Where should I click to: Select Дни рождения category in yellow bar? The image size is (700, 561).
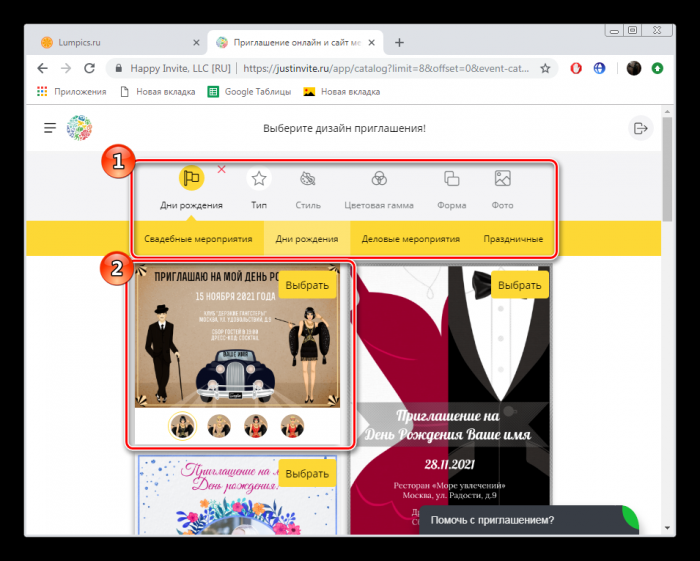click(307, 239)
